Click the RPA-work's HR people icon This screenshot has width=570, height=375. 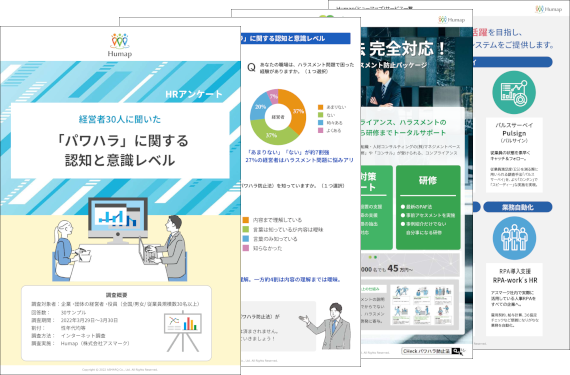point(514,238)
